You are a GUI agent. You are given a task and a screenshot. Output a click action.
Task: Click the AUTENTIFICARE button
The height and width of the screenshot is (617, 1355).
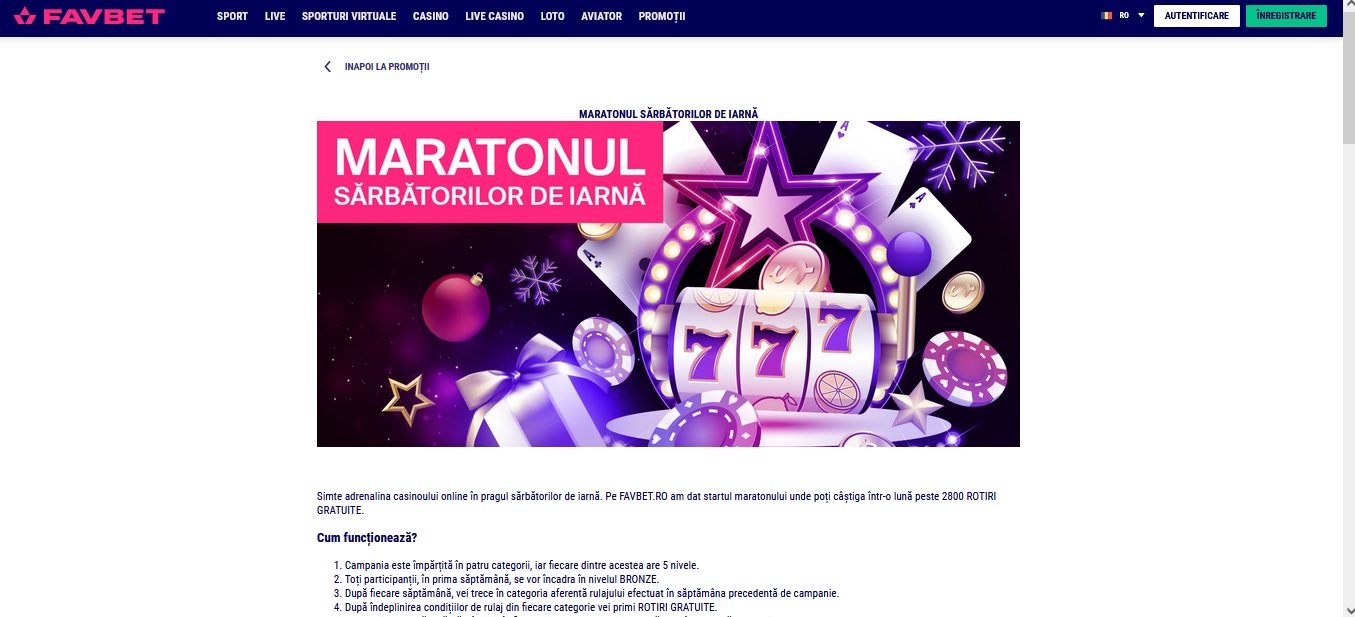(1197, 16)
